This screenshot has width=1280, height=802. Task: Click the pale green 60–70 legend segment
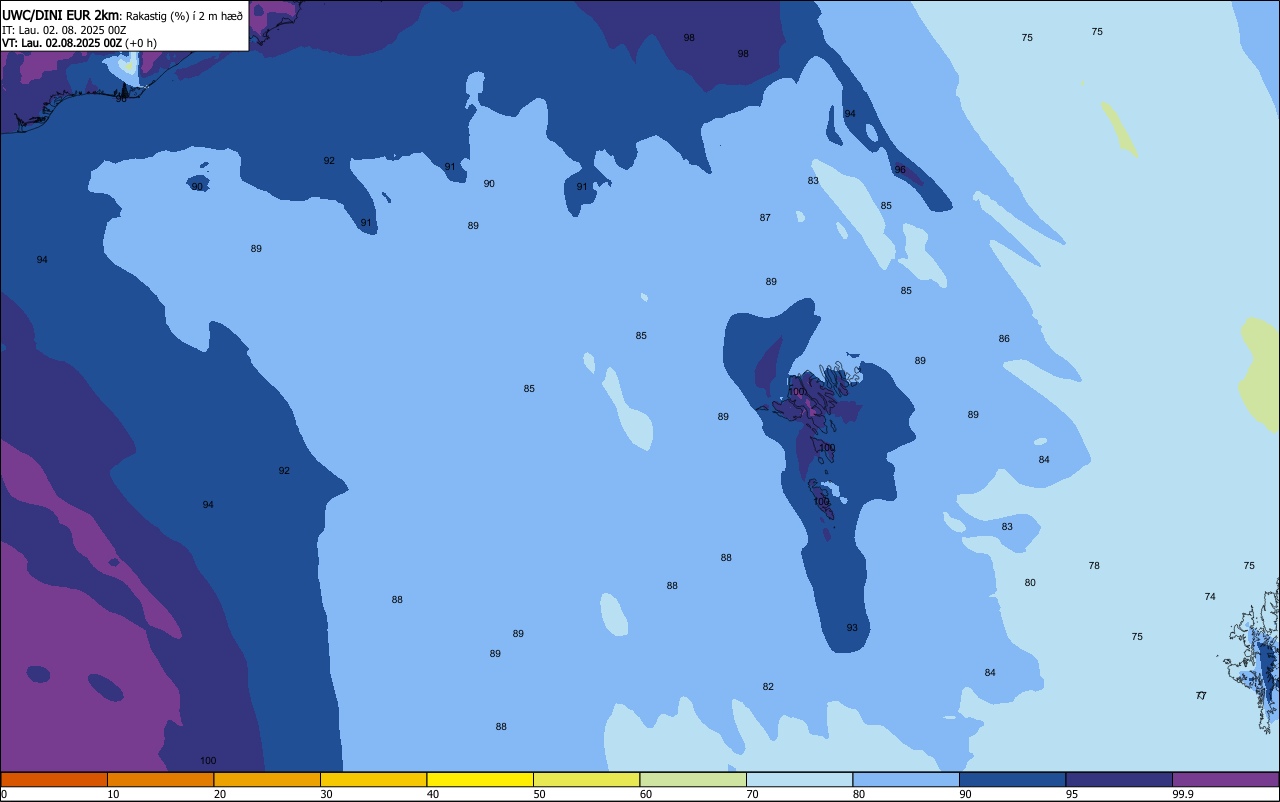tap(693, 779)
